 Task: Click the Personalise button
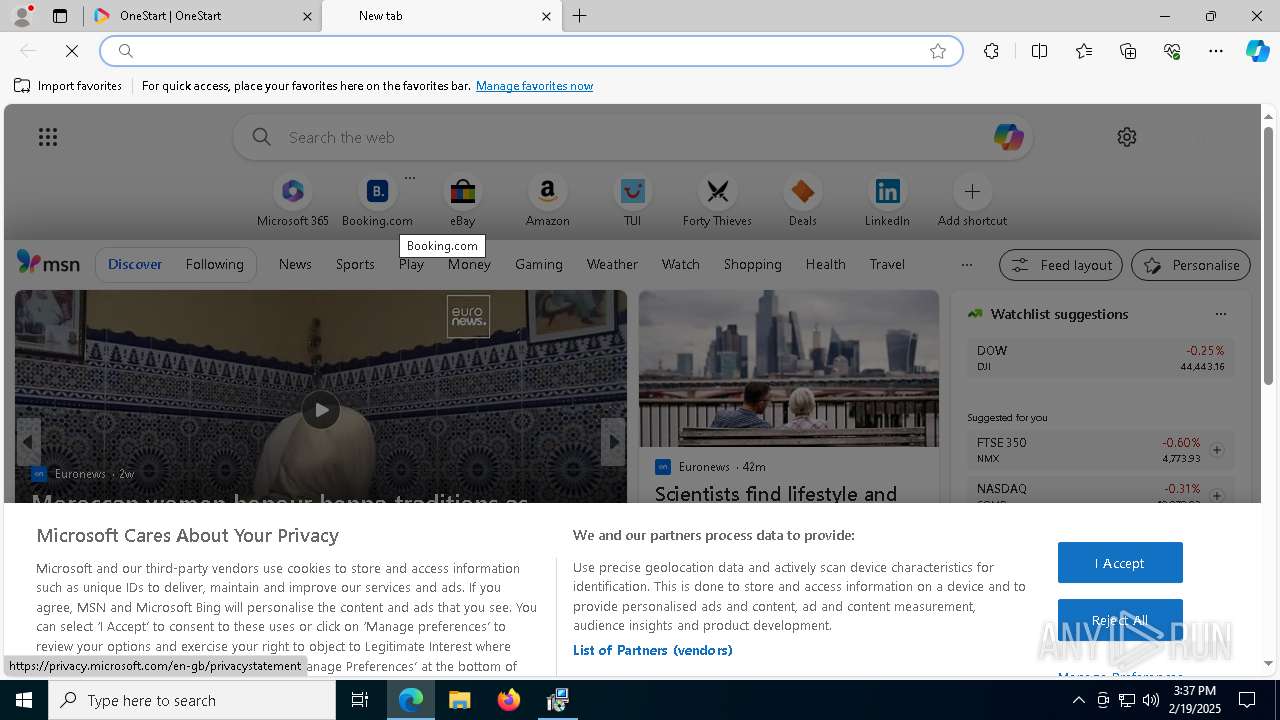pyautogui.click(x=1191, y=265)
